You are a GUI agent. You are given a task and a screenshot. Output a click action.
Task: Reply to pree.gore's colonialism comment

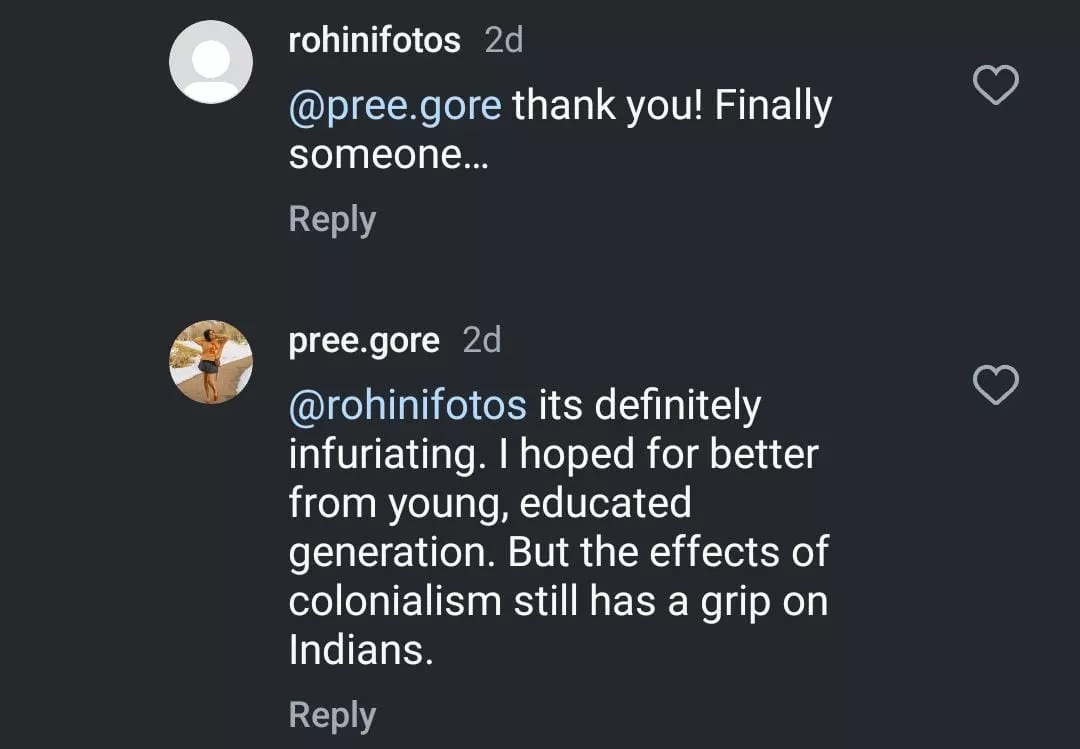(332, 715)
